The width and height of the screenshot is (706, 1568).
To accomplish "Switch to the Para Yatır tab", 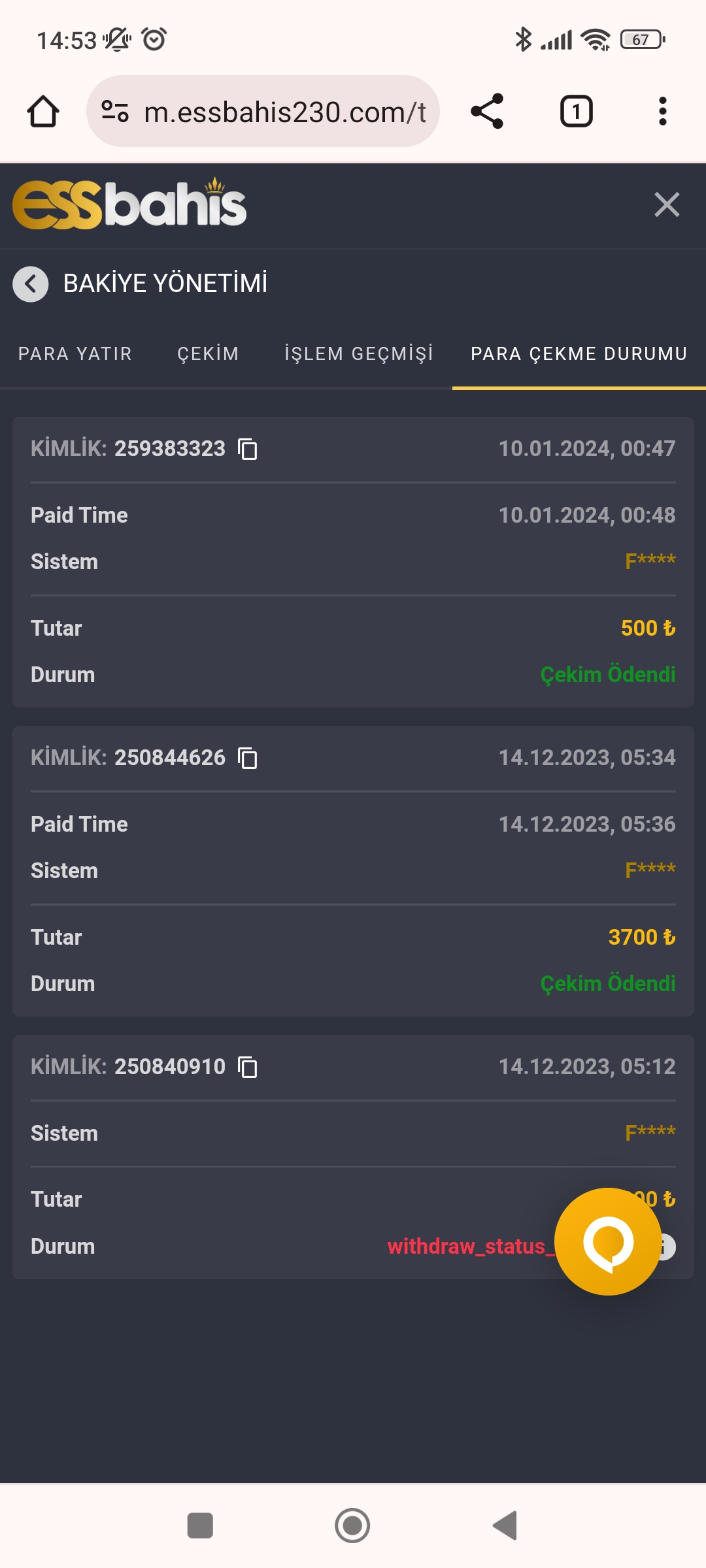I will click(75, 354).
